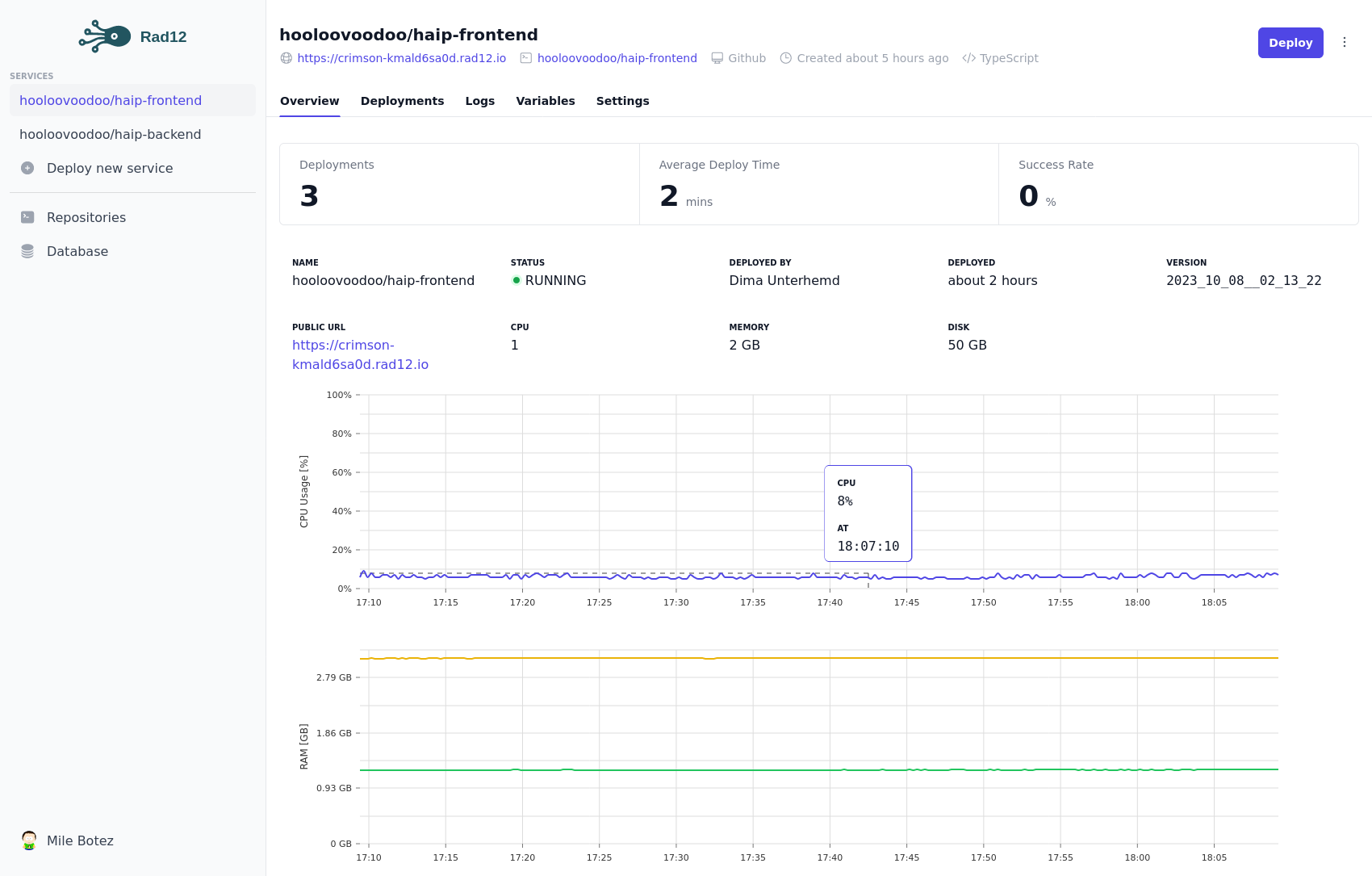Click the Deploy button
This screenshot has height=876, width=1372.
point(1290,43)
